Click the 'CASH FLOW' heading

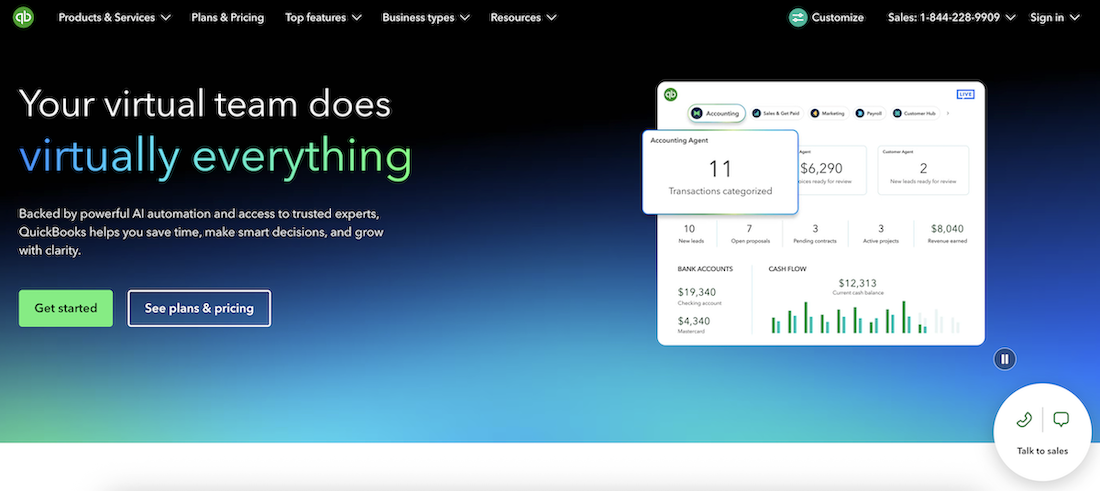(787, 269)
